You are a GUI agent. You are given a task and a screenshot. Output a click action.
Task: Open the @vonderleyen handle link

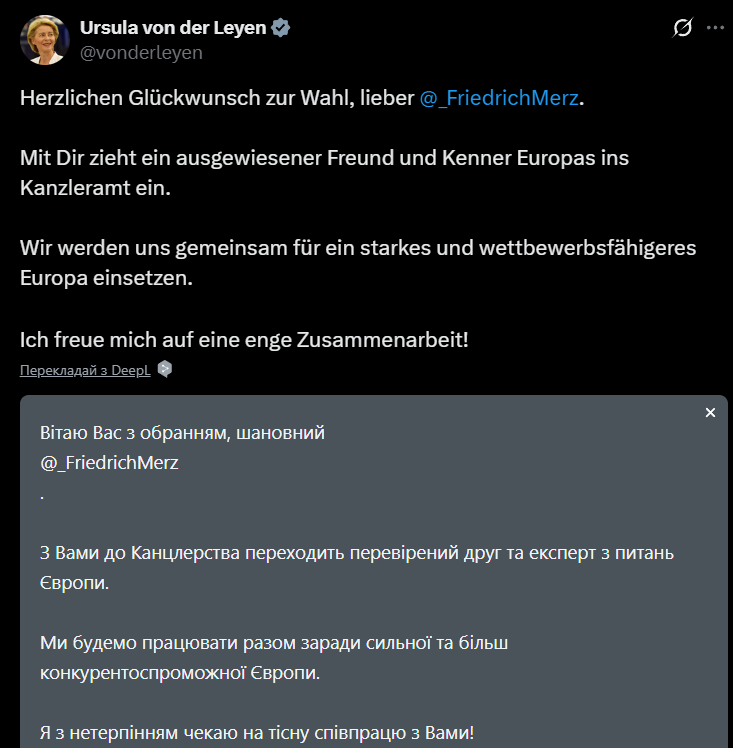click(141, 53)
